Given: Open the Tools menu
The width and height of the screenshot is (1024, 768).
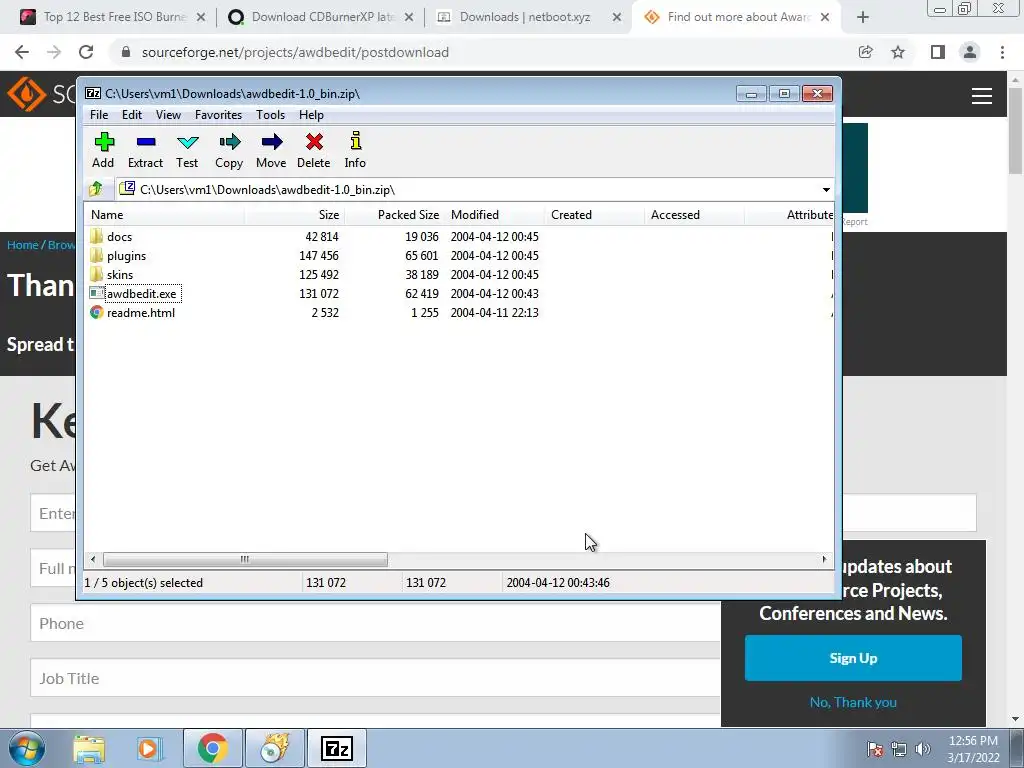Looking at the screenshot, I should pos(270,115).
